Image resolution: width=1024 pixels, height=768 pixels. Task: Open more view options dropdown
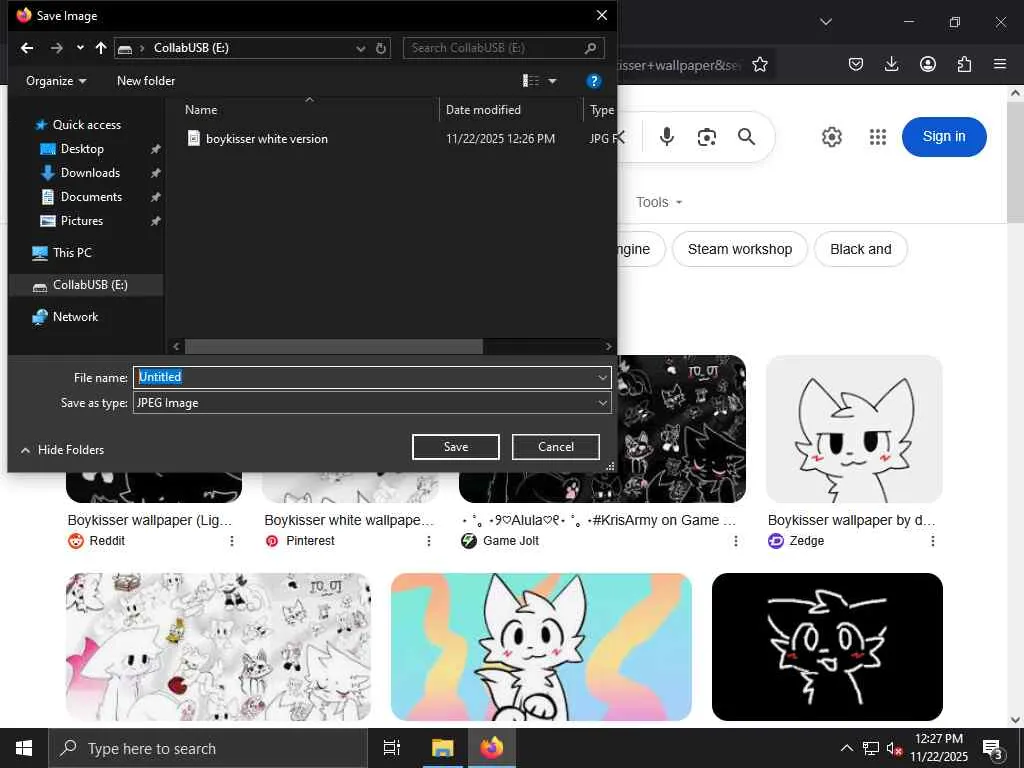pos(552,81)
